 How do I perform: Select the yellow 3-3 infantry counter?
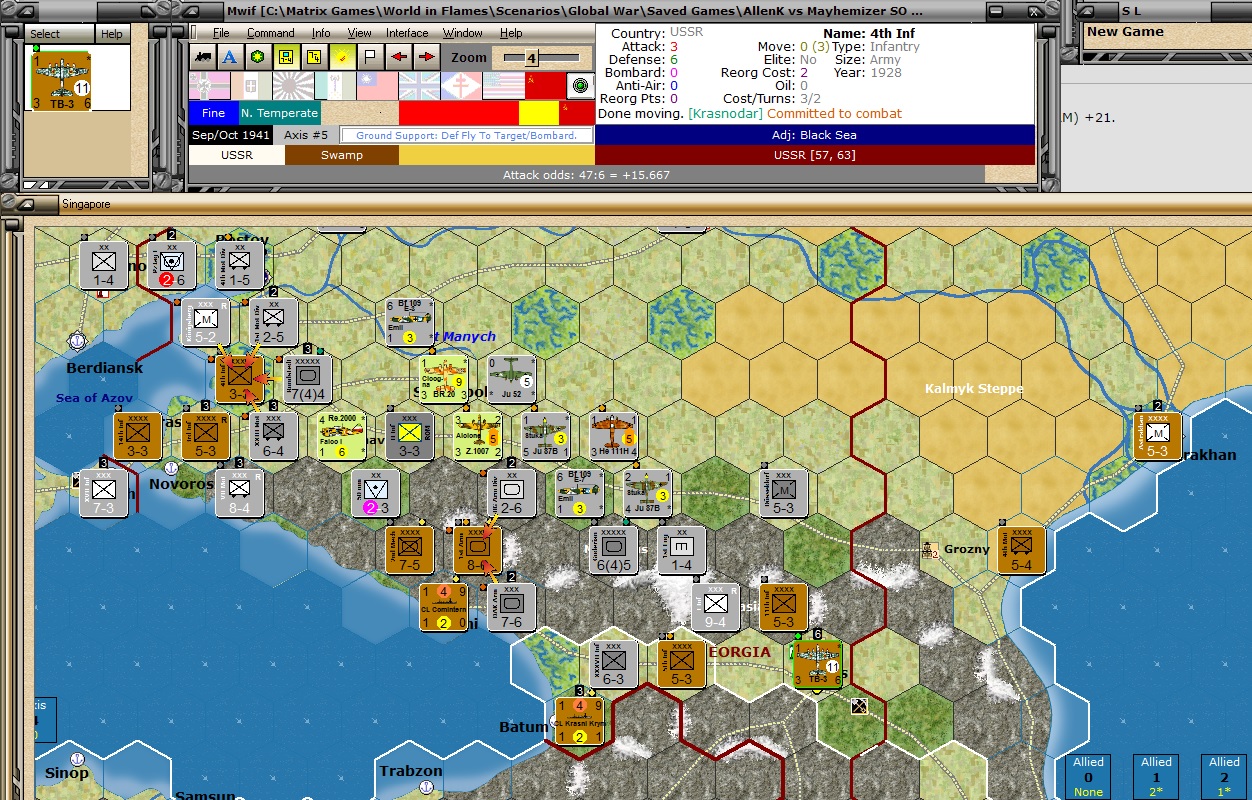point(410,436)
